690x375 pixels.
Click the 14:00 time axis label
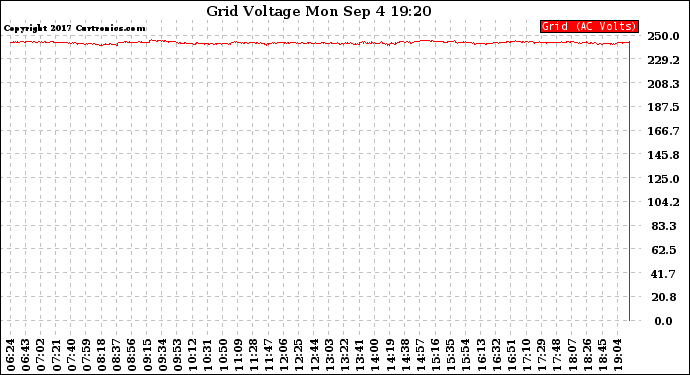[x=374, y=355]
